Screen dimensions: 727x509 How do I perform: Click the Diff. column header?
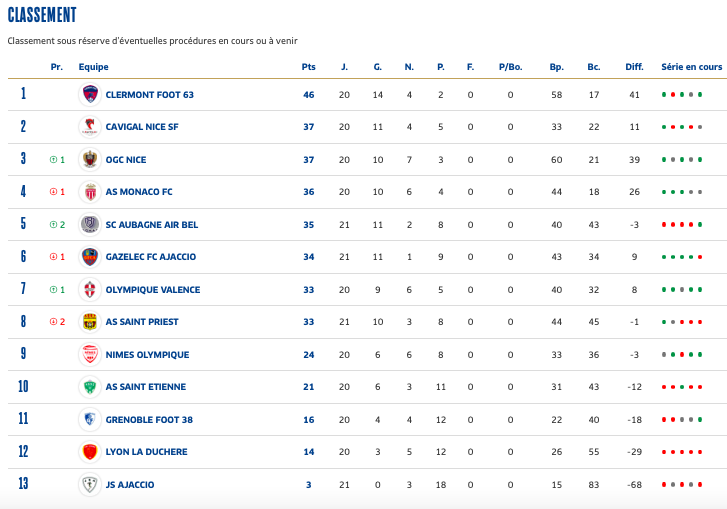pyautogui.click(x=634, y=67)
